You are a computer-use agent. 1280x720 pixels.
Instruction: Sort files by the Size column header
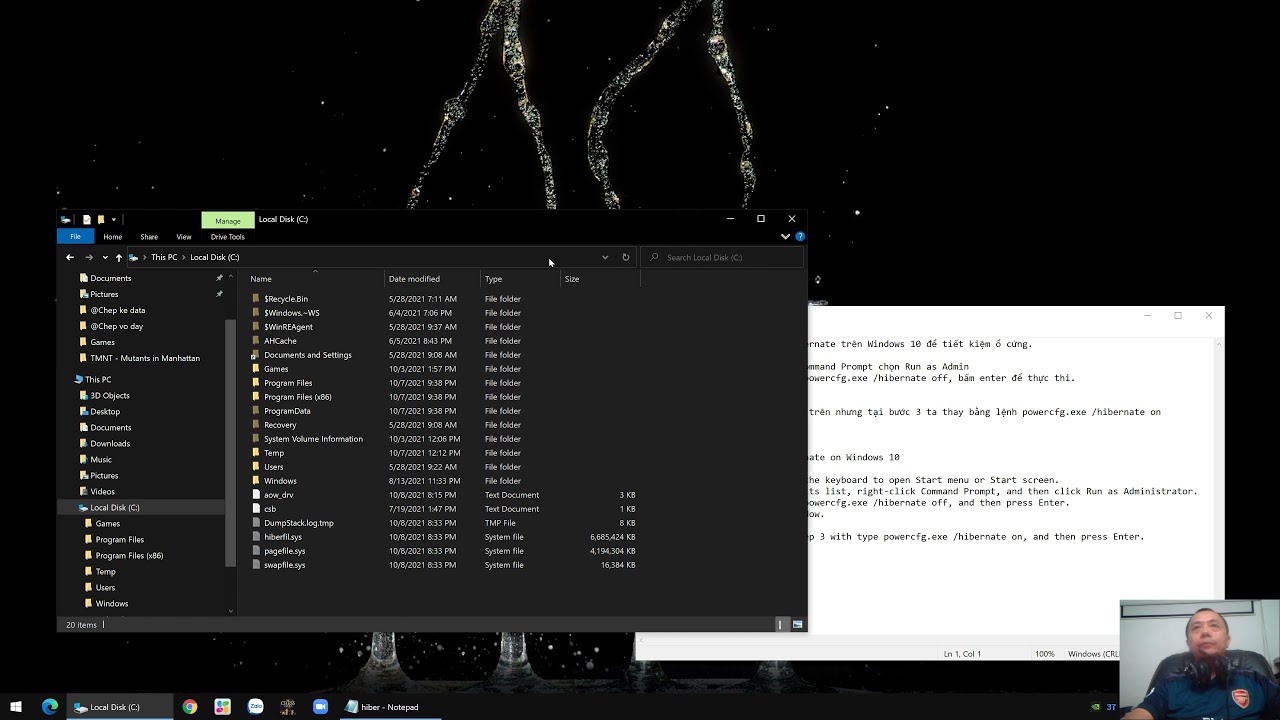pyautogui.click(x=572, y=279)
